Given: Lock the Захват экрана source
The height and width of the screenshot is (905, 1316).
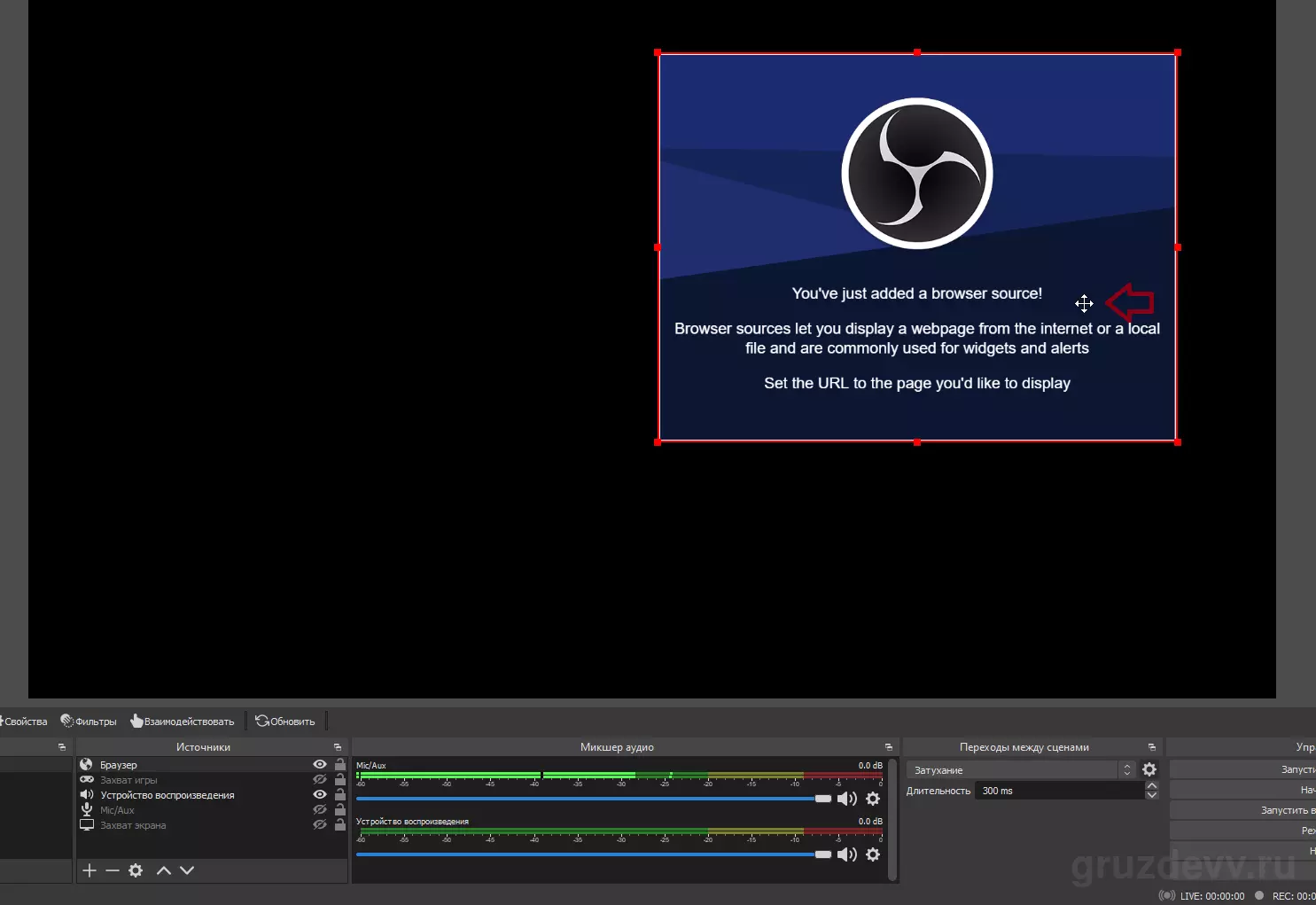Looking at the screenshot, I should (x=340, y=824).
